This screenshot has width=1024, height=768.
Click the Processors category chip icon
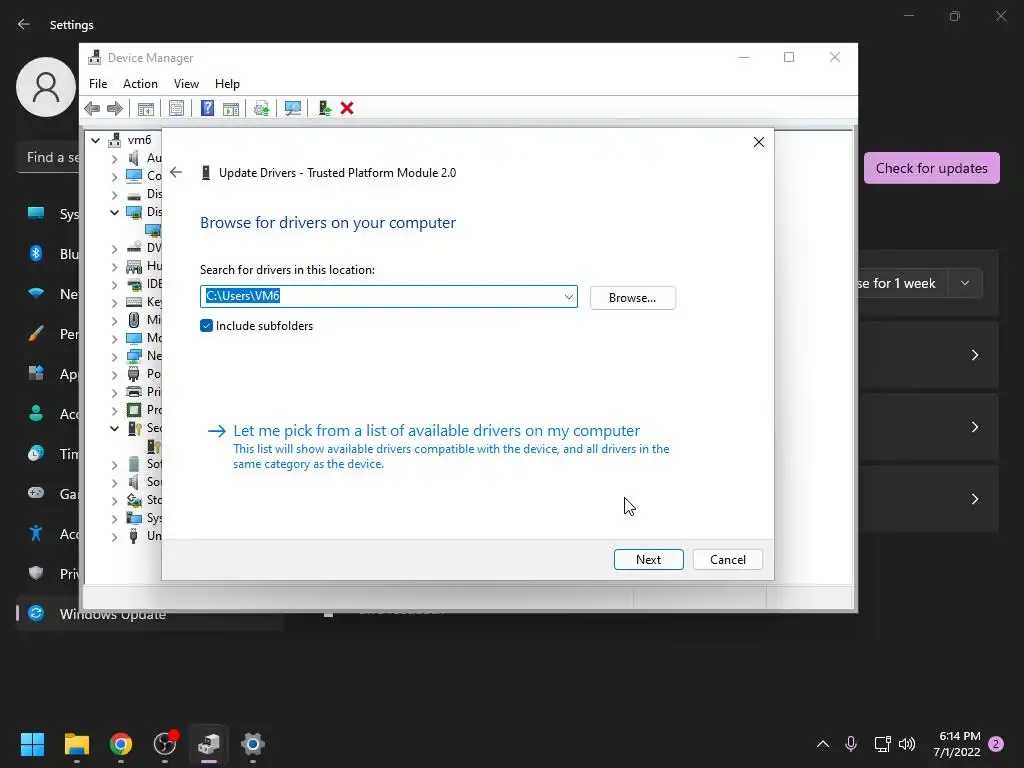[134, 409]
